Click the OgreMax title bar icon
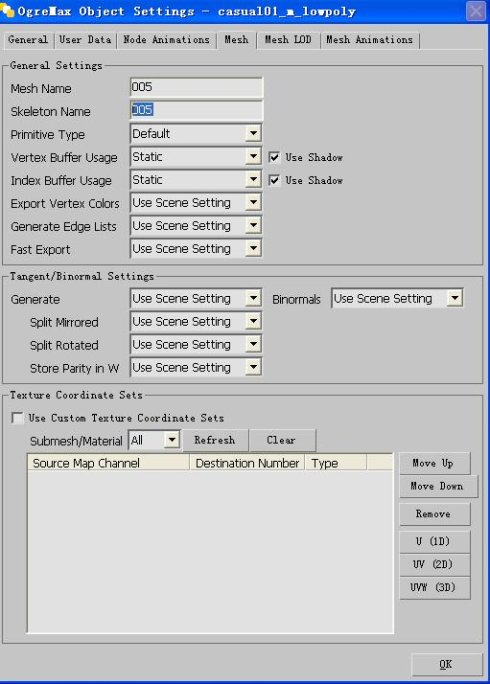 tap(7, 10)
